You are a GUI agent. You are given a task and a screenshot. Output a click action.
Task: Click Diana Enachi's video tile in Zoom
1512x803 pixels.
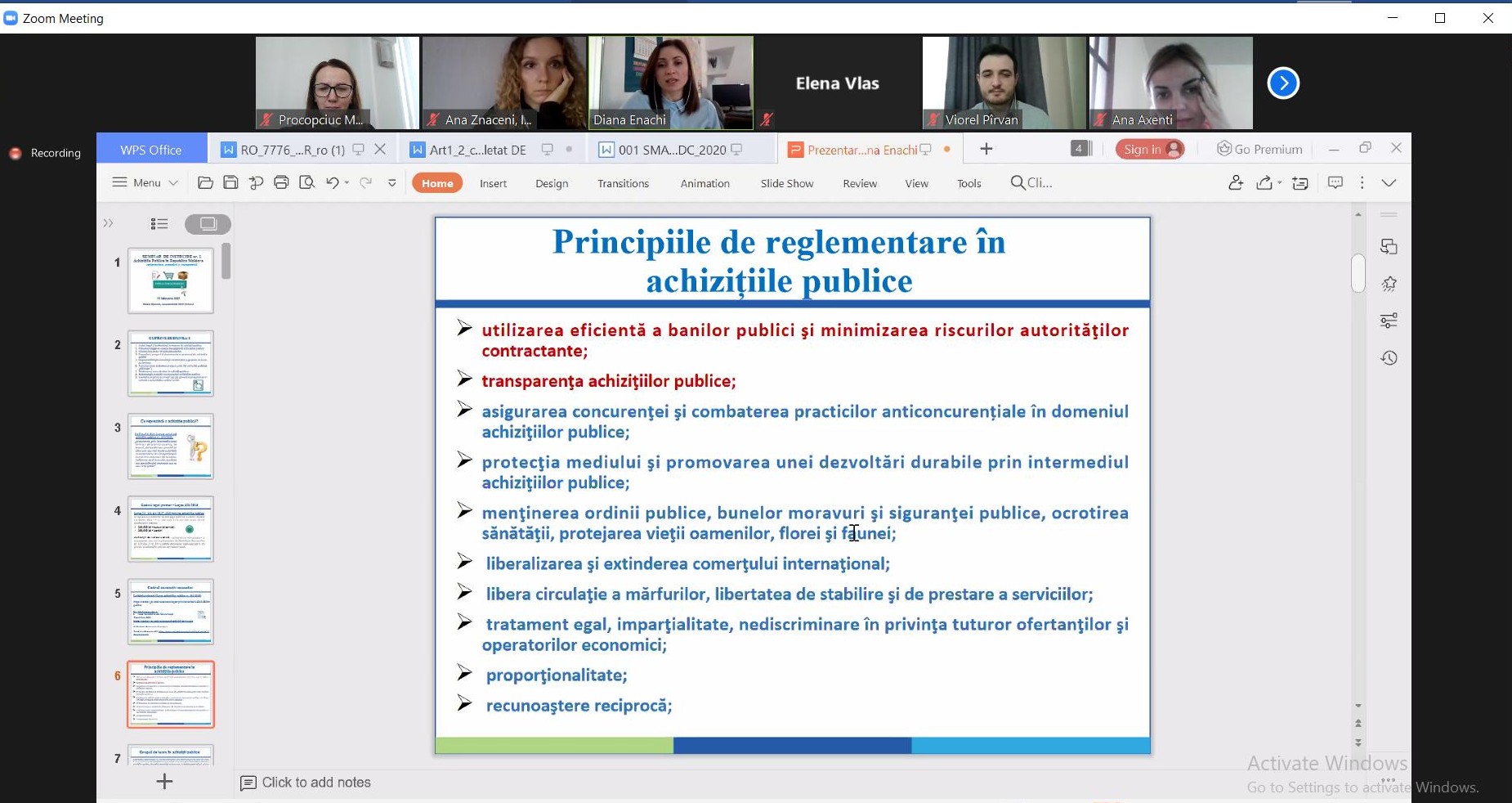tap(671, 83)
